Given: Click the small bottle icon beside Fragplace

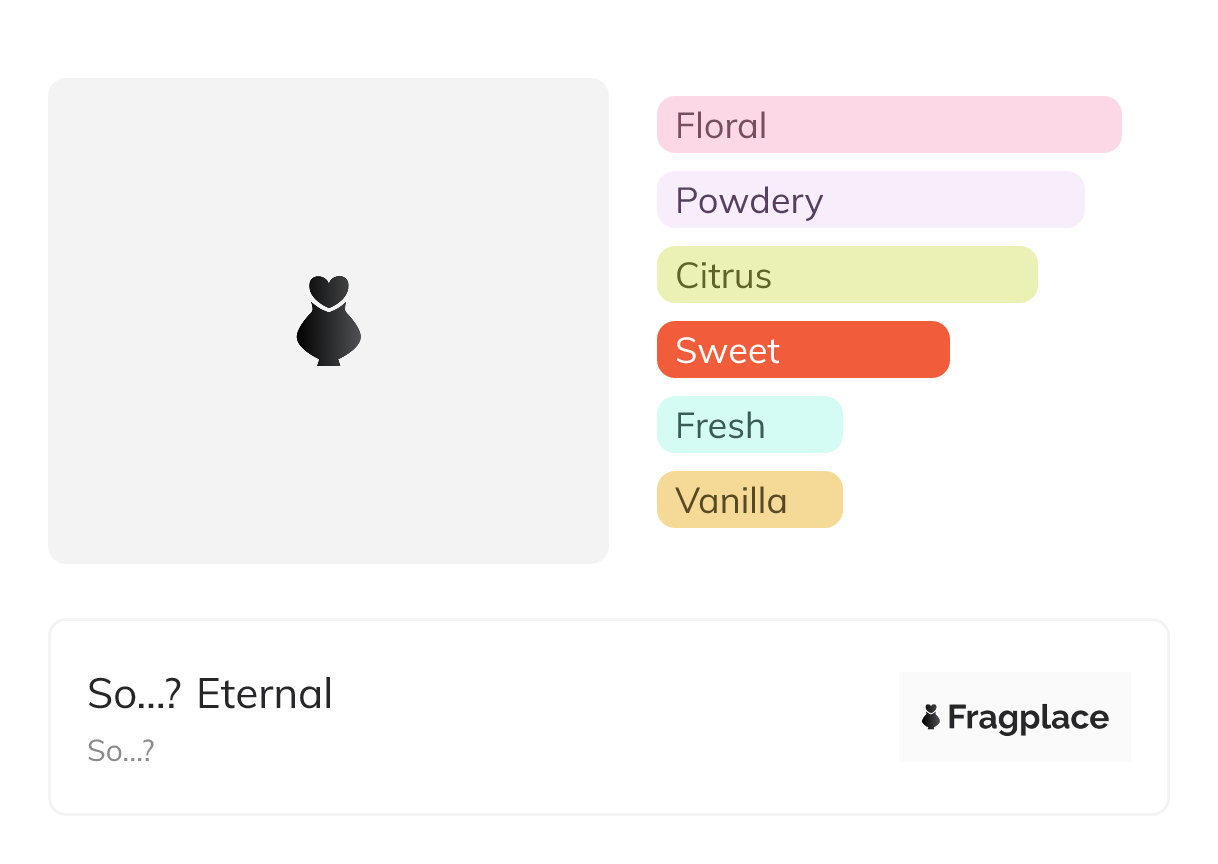Looking at the screenshot, I should [931, 717].
